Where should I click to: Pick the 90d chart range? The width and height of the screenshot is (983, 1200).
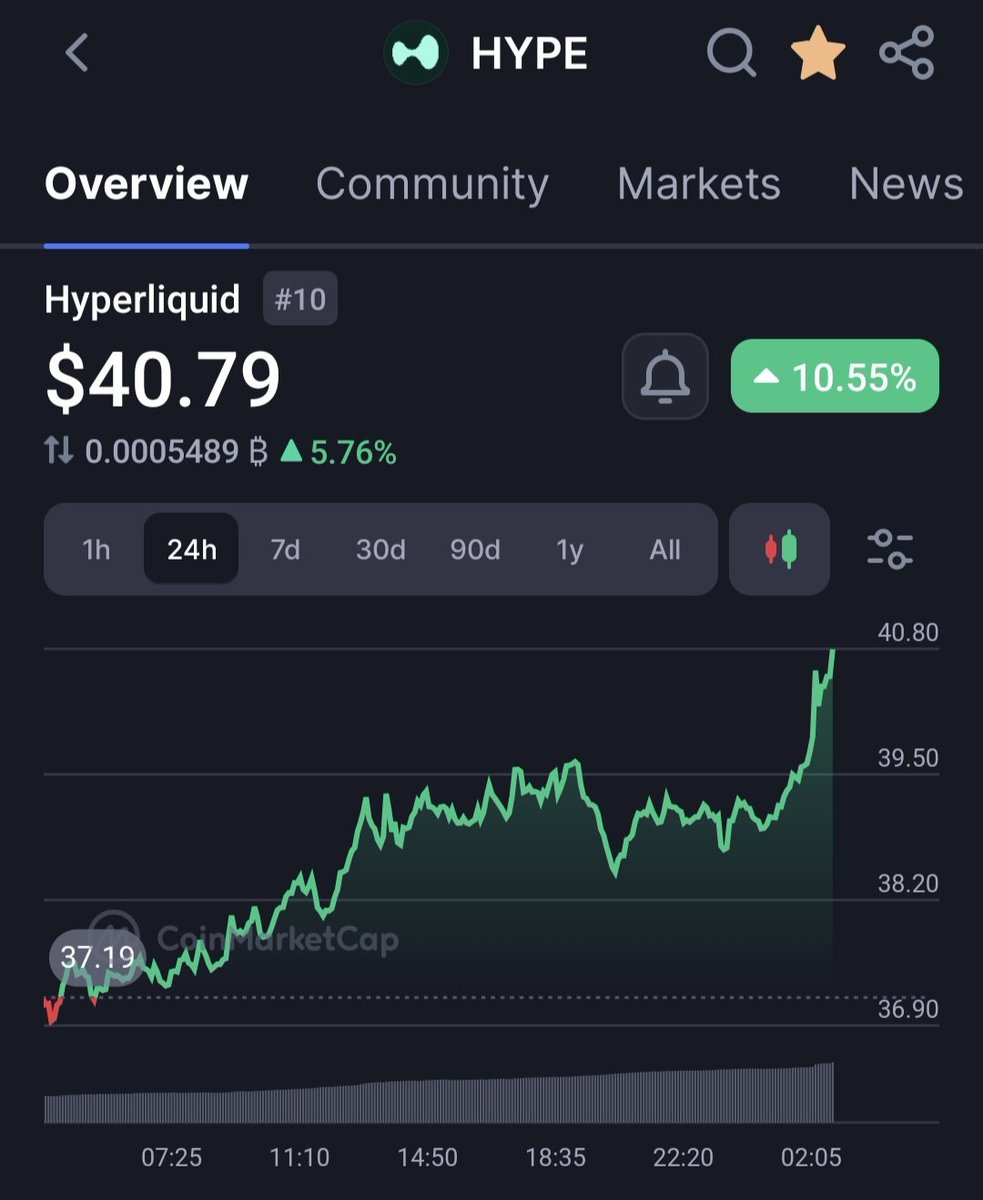[475, 549]
